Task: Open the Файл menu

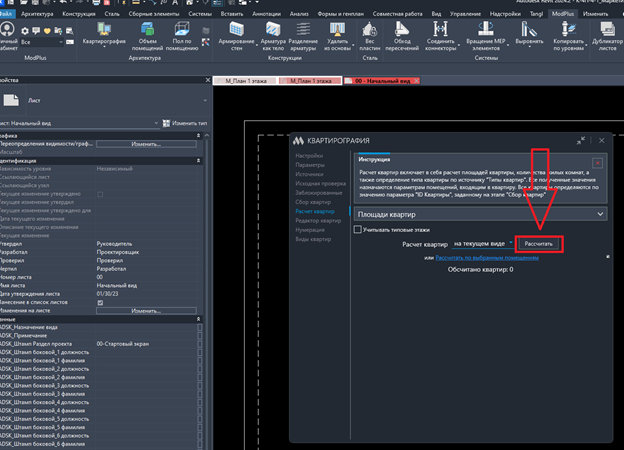Action: (6, 14)
